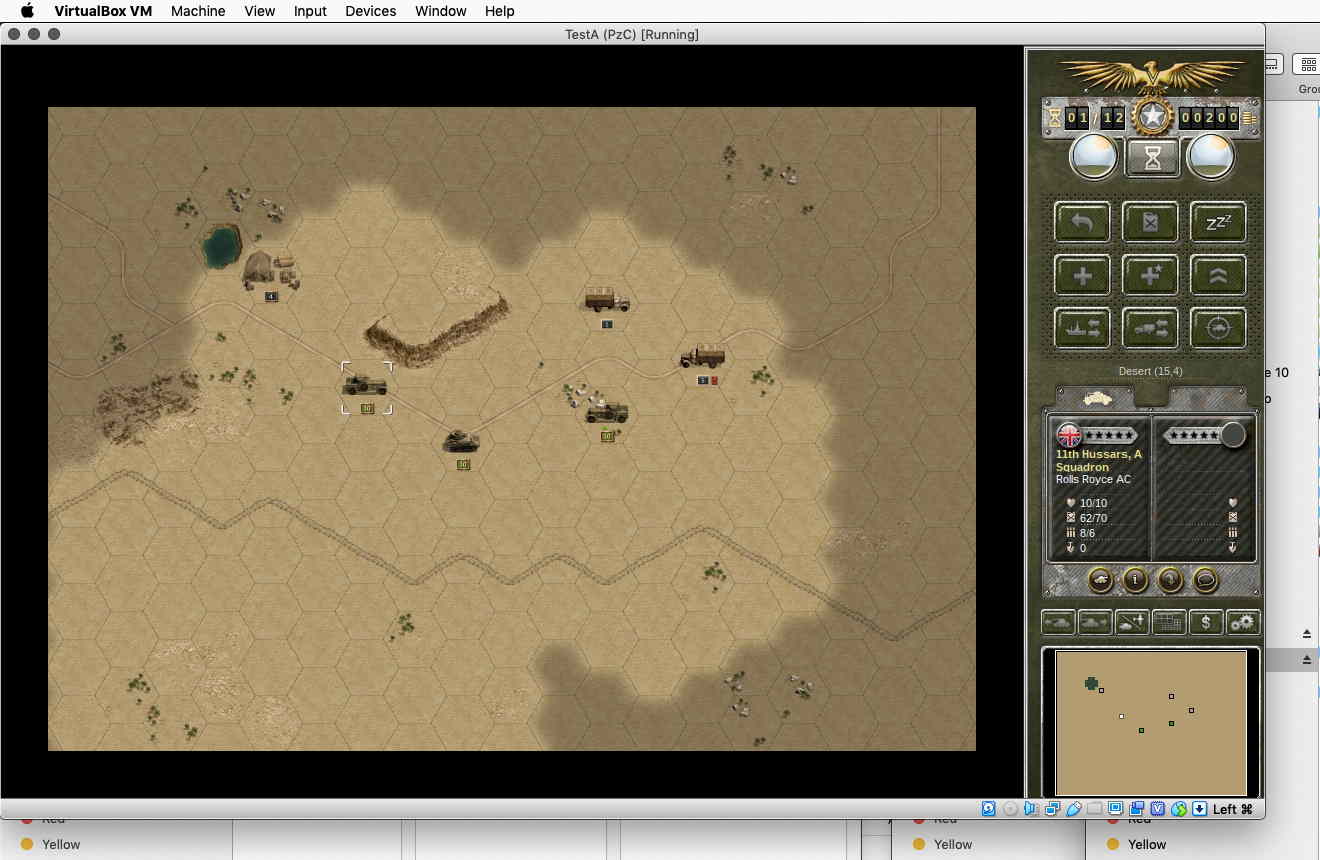Screen dimensions: 1320x860
Task: Click the End Turn hourglass button
Action: (x=1152, y=158)
